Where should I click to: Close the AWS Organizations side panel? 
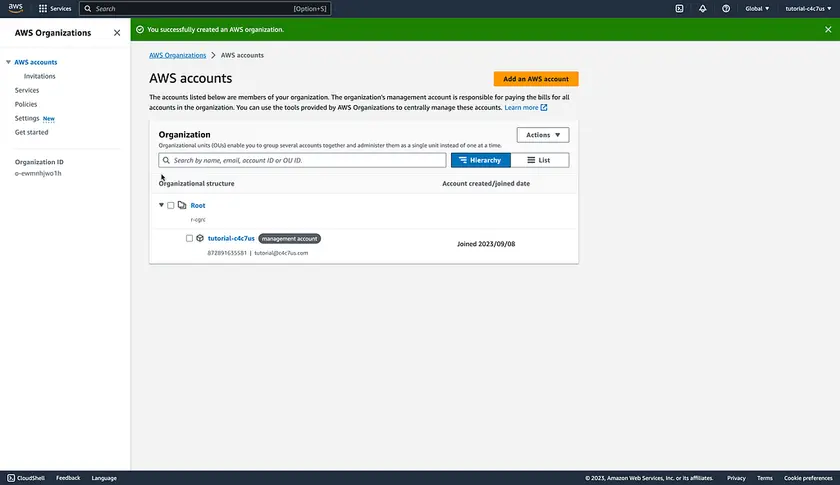coord(117,33)
